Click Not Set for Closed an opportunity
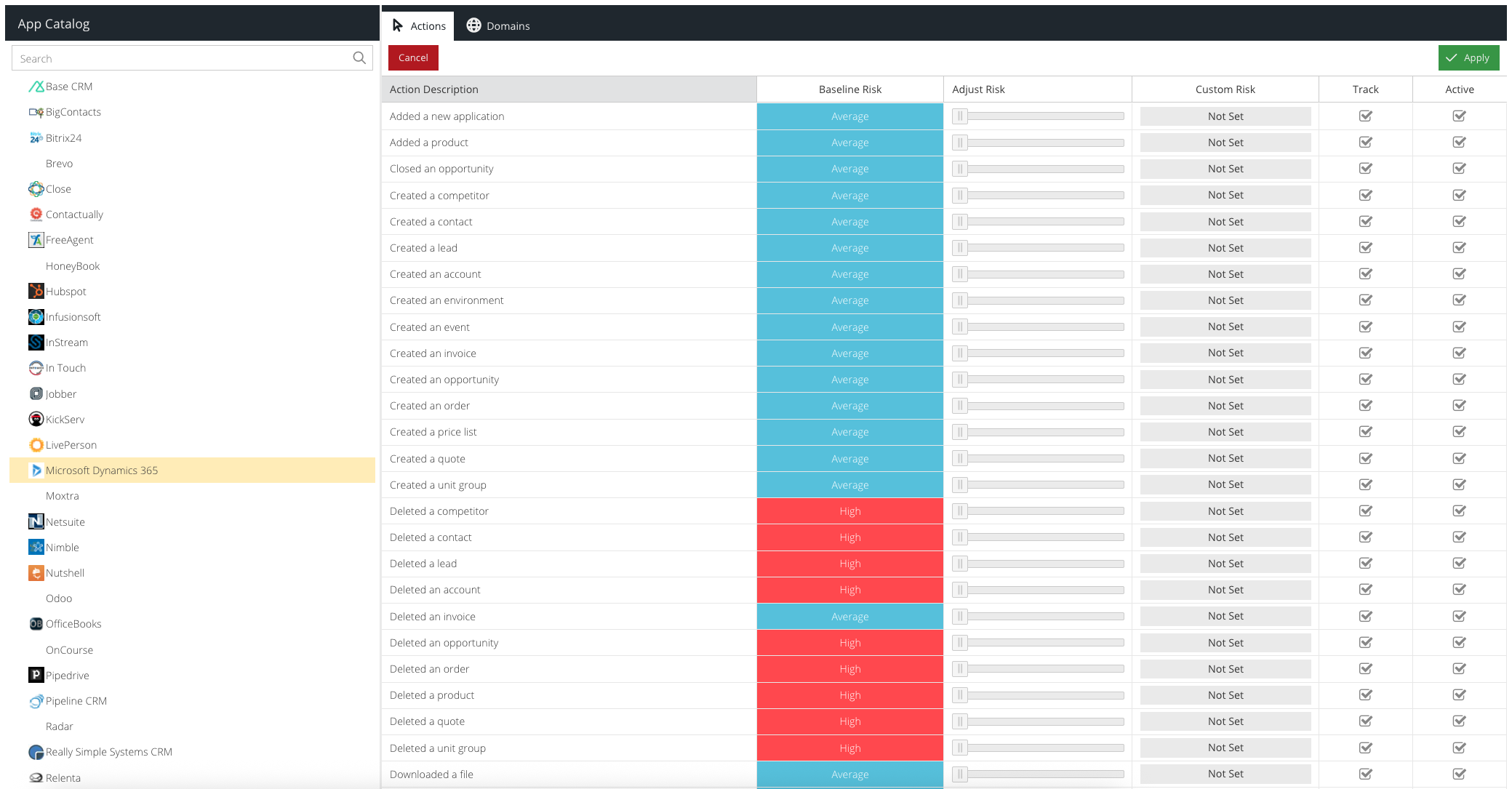This screenshot has height=789, width=1512. (1225, 169)
